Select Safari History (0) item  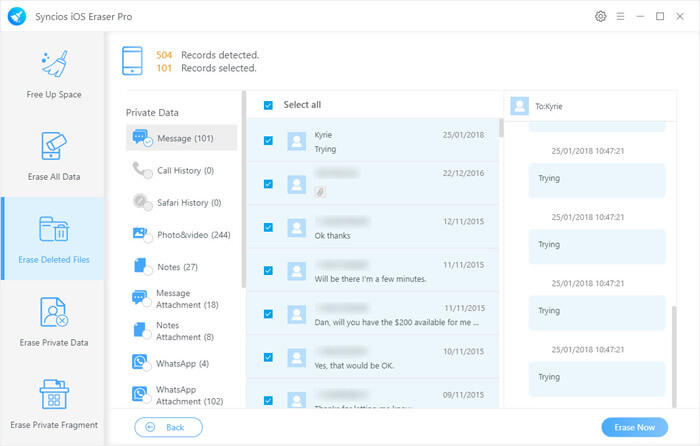click(182, 203)
